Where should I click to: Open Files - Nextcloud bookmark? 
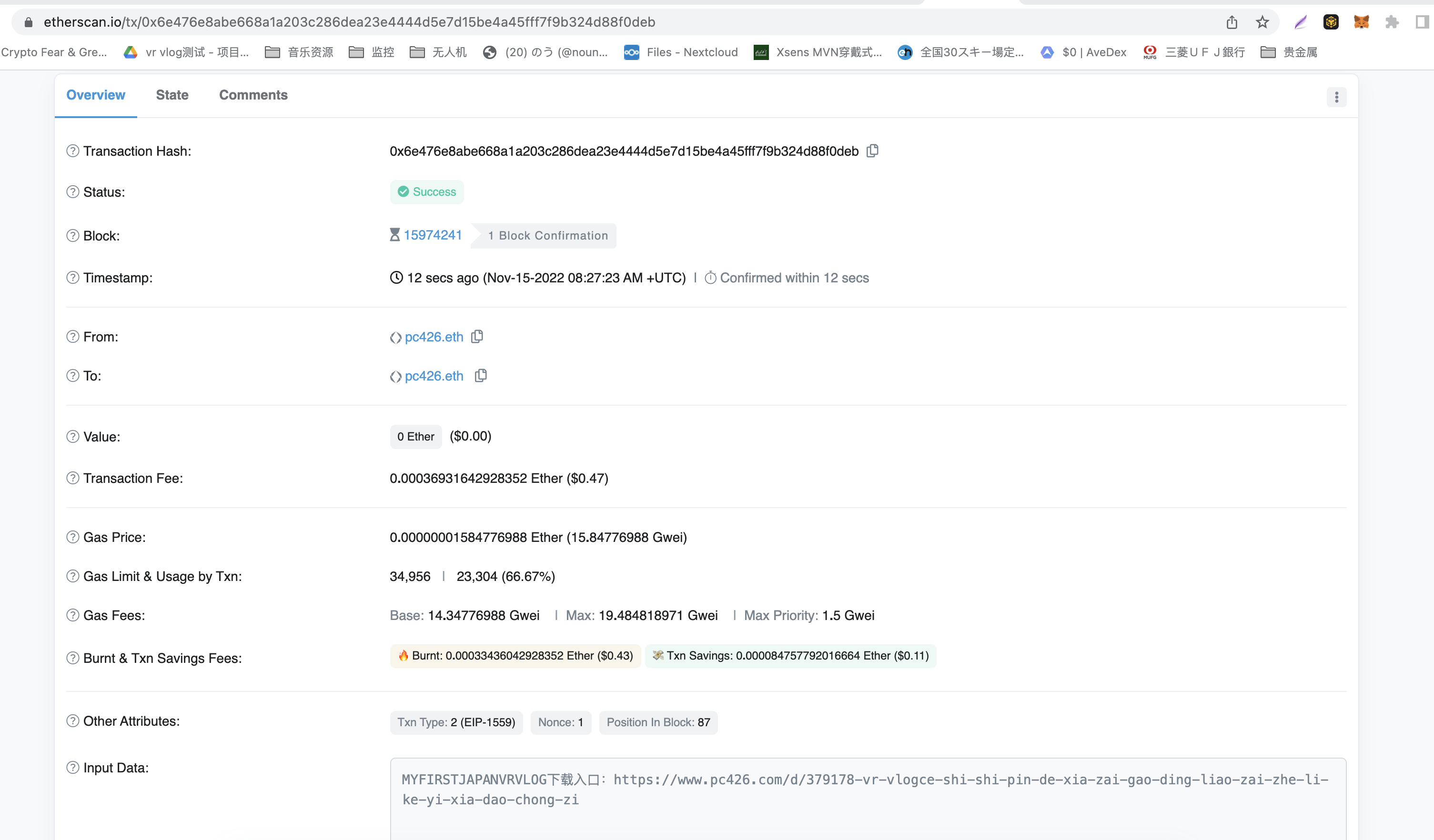681,52
